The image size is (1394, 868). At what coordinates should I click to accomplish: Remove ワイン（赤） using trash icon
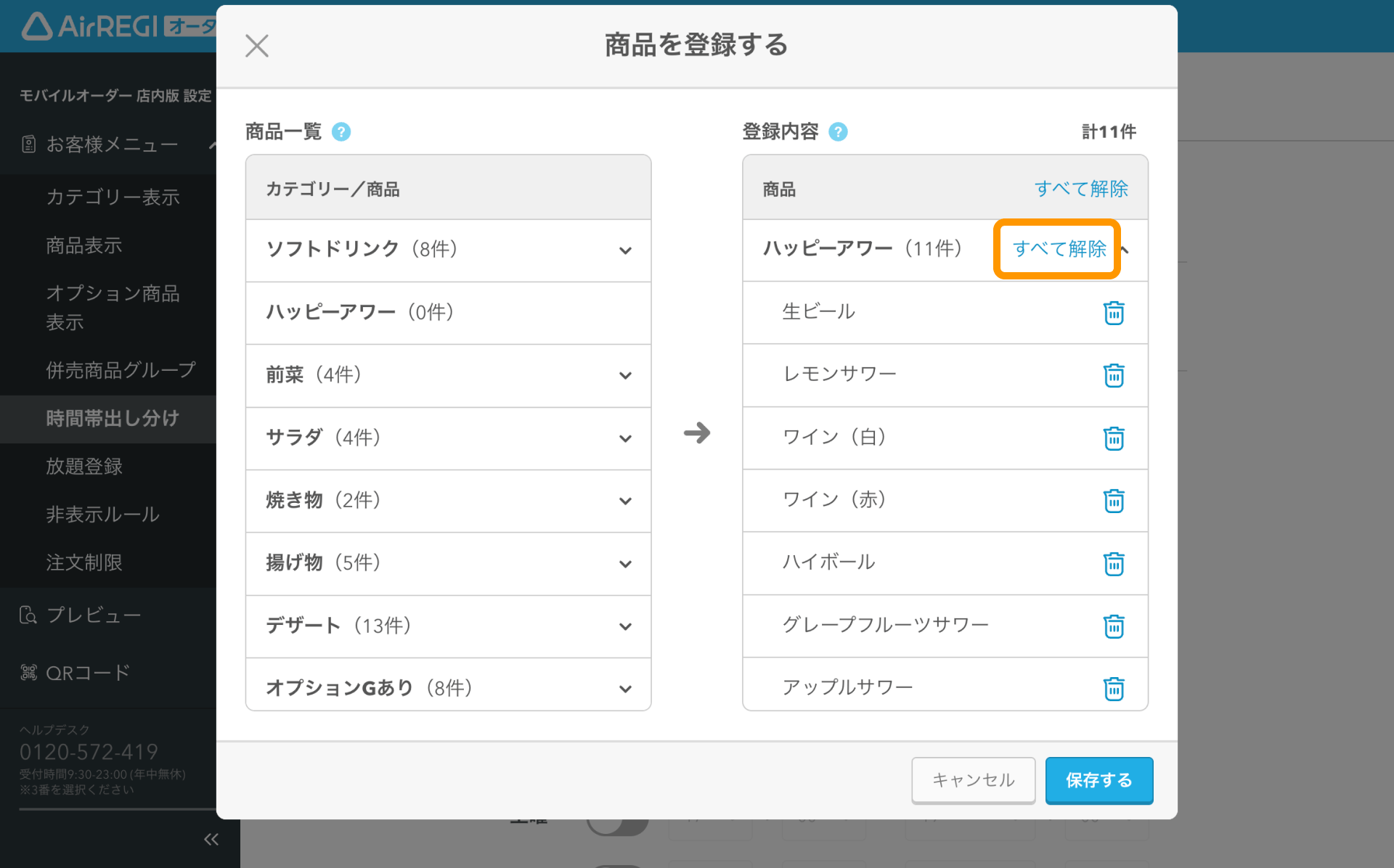pyautogui.click(x=1114, y=501)
